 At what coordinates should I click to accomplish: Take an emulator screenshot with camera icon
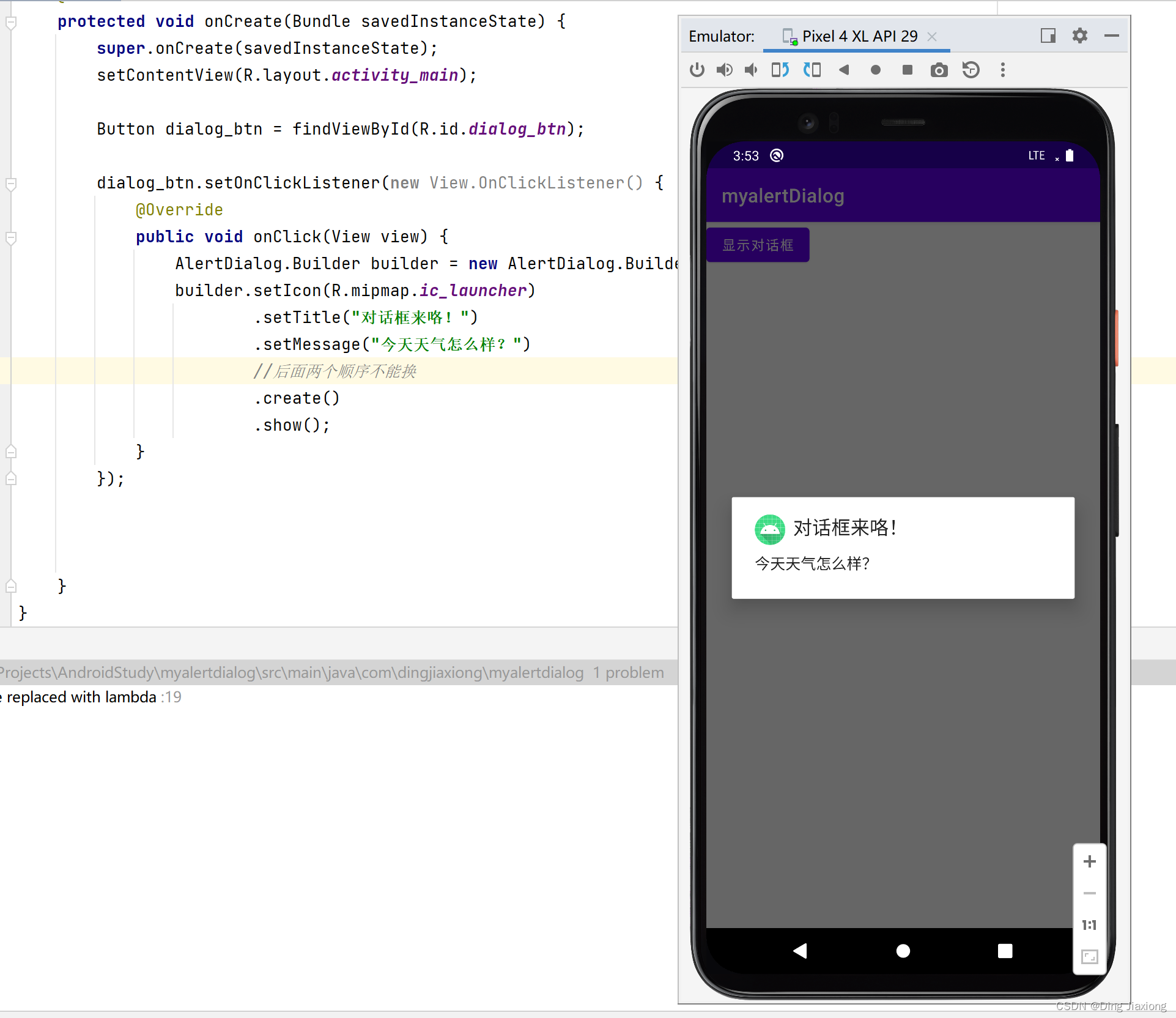click(x=939, y=70)
